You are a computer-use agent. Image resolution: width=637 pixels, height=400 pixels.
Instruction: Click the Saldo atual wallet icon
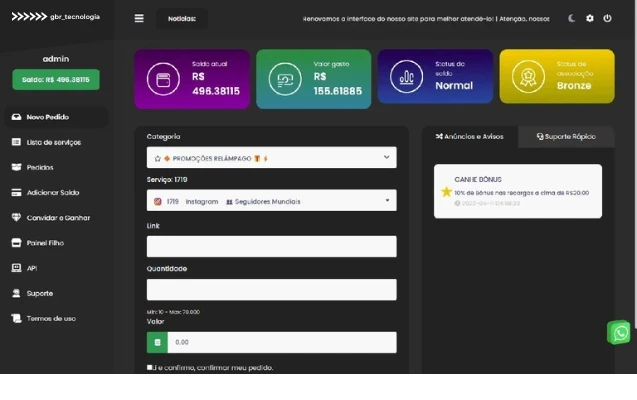(162, 79)
